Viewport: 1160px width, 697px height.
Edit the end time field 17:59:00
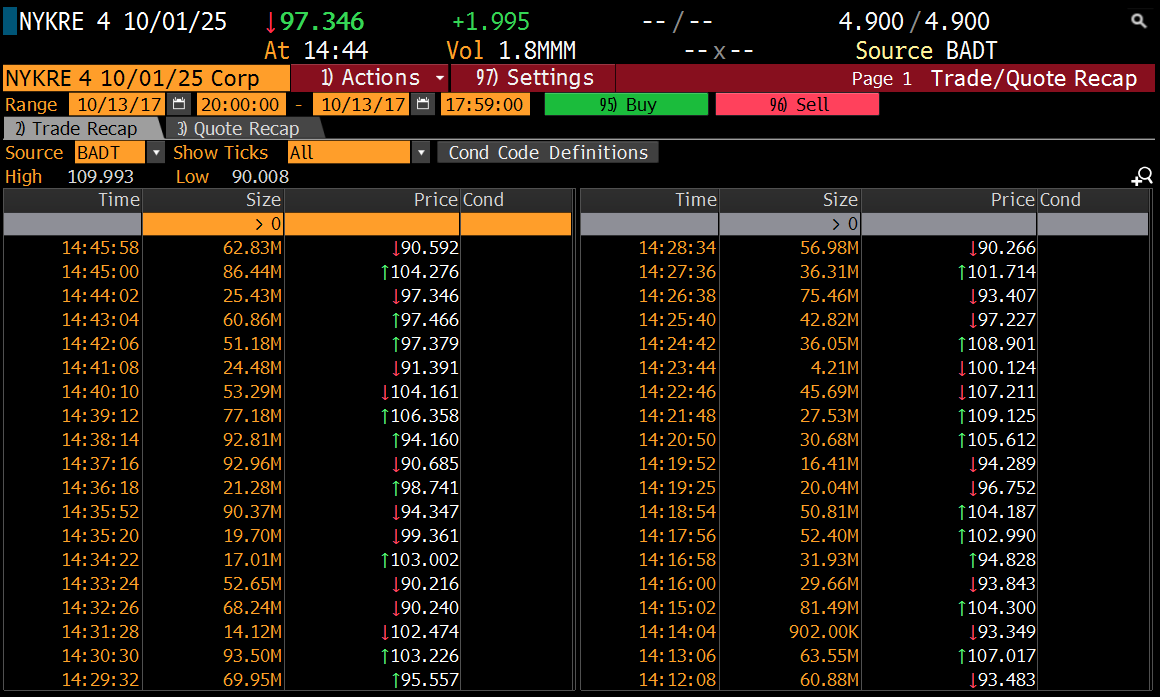pos(485,104)
